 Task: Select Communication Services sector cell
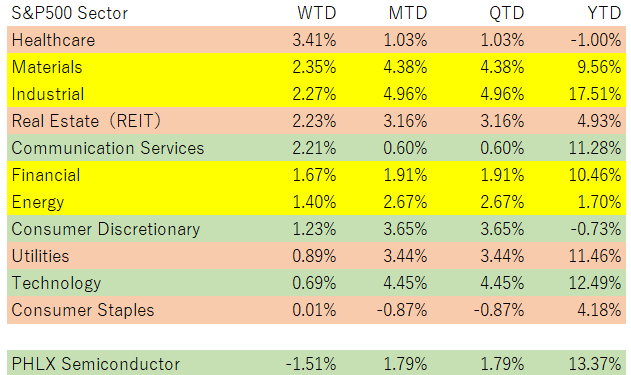point(108,148)
